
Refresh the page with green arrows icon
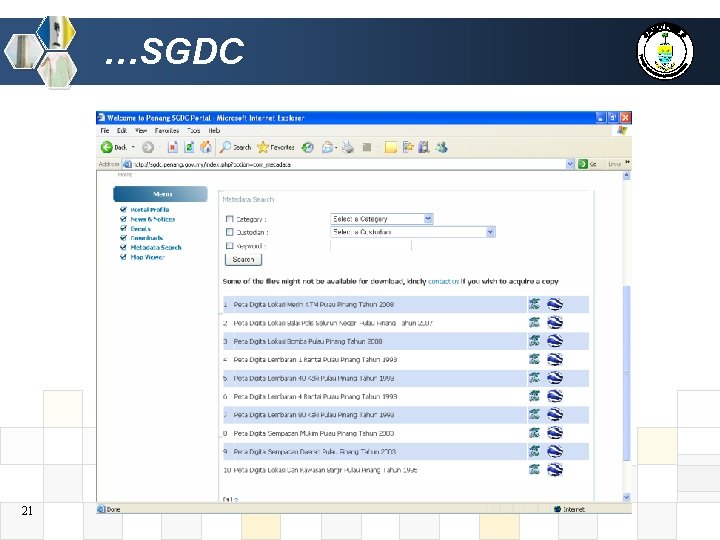(189, 147)
